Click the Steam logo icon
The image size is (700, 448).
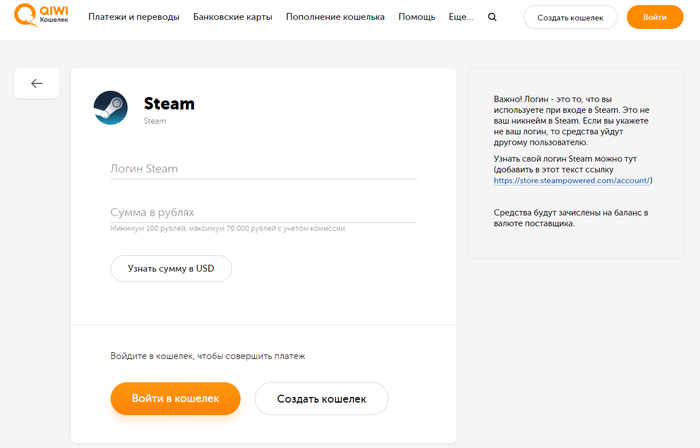point(110,108)
